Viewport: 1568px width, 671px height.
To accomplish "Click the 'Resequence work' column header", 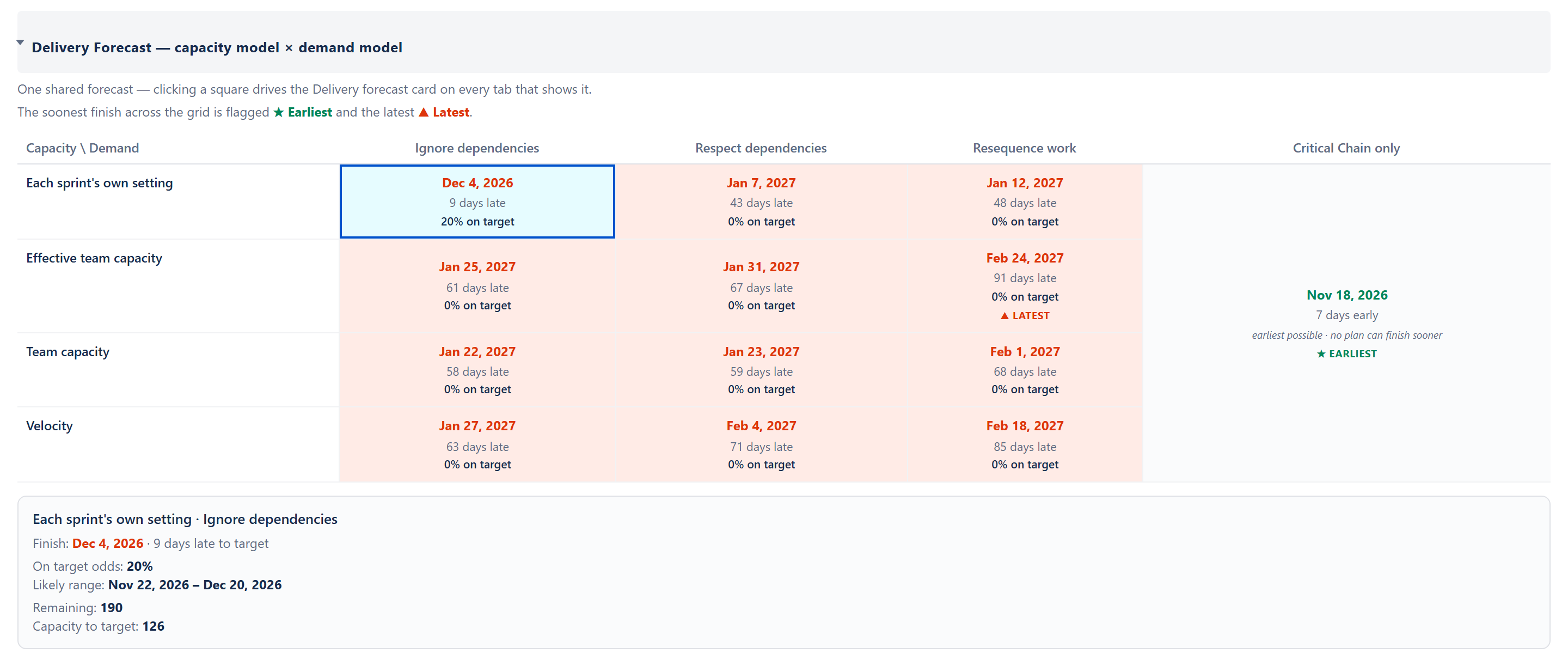I will (1025, 148).
